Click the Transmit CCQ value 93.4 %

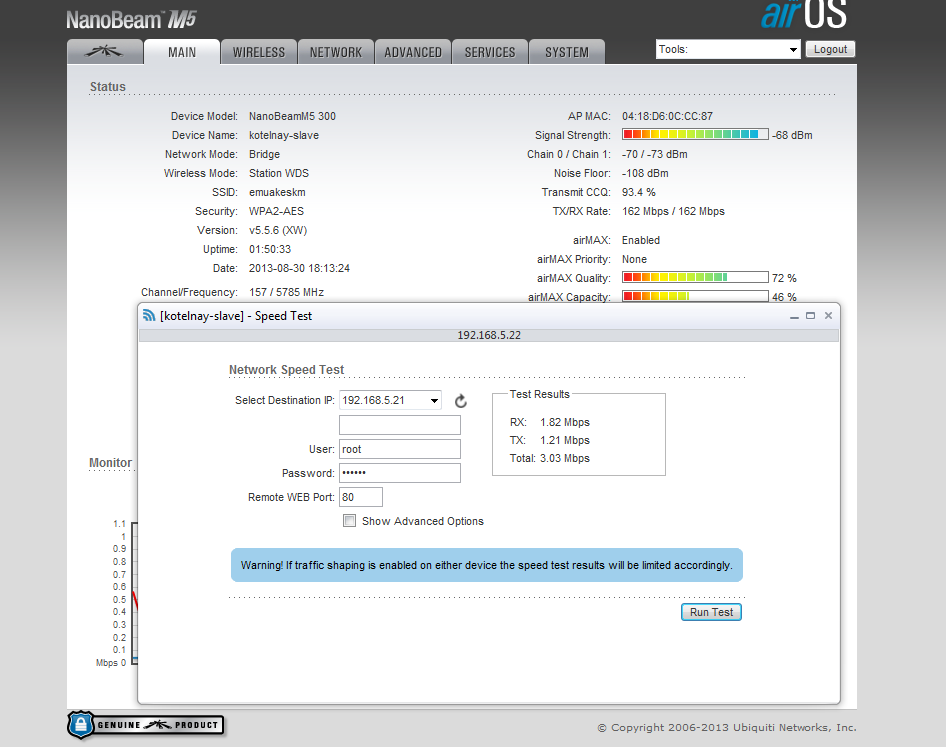coord(639,192)
